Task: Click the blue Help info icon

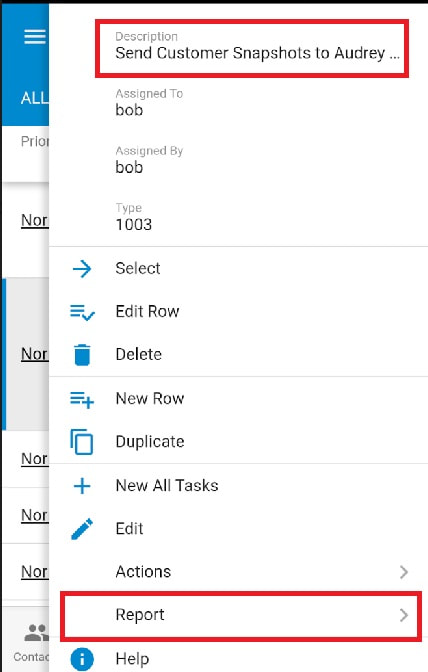Action: 81,659
